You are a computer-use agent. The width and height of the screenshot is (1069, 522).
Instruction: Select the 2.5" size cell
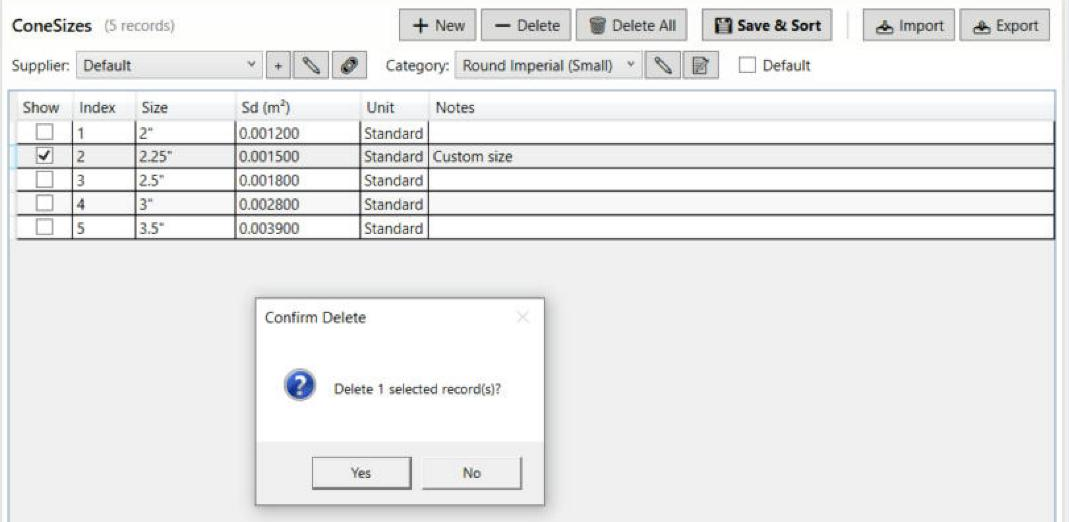(185, 181)
